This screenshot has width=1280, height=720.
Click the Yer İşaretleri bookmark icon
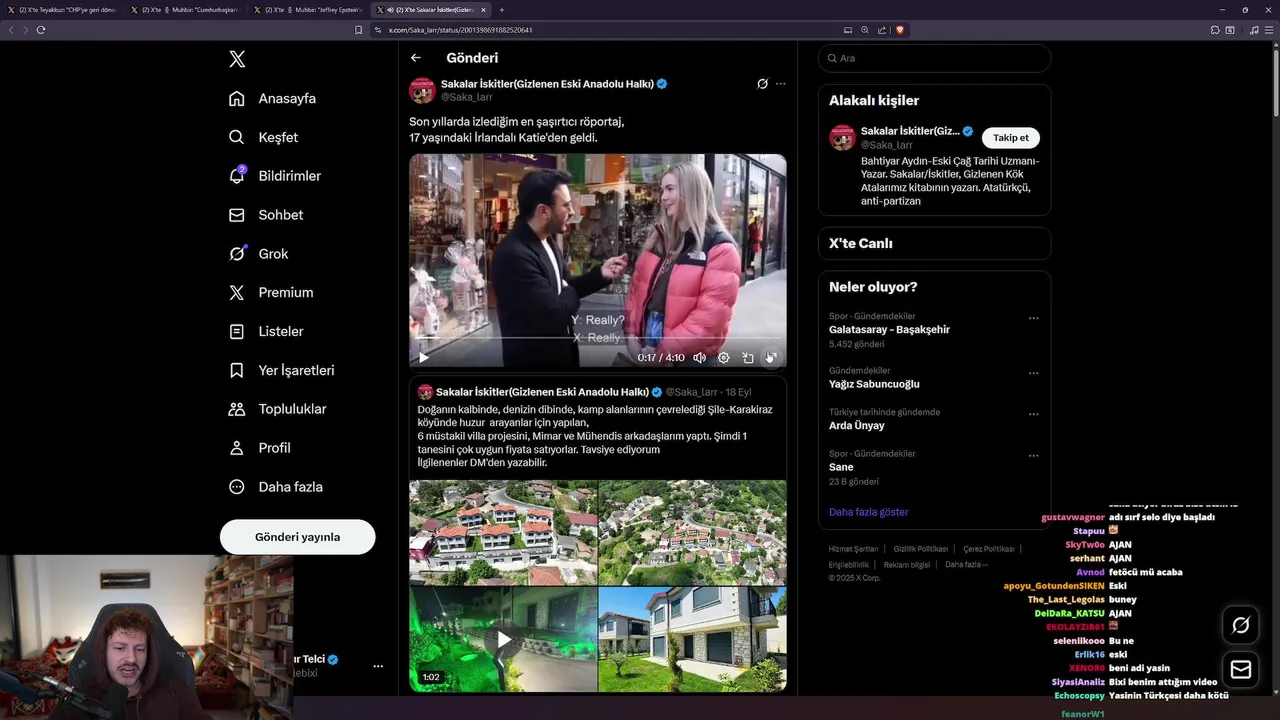[x=237, y=370]
